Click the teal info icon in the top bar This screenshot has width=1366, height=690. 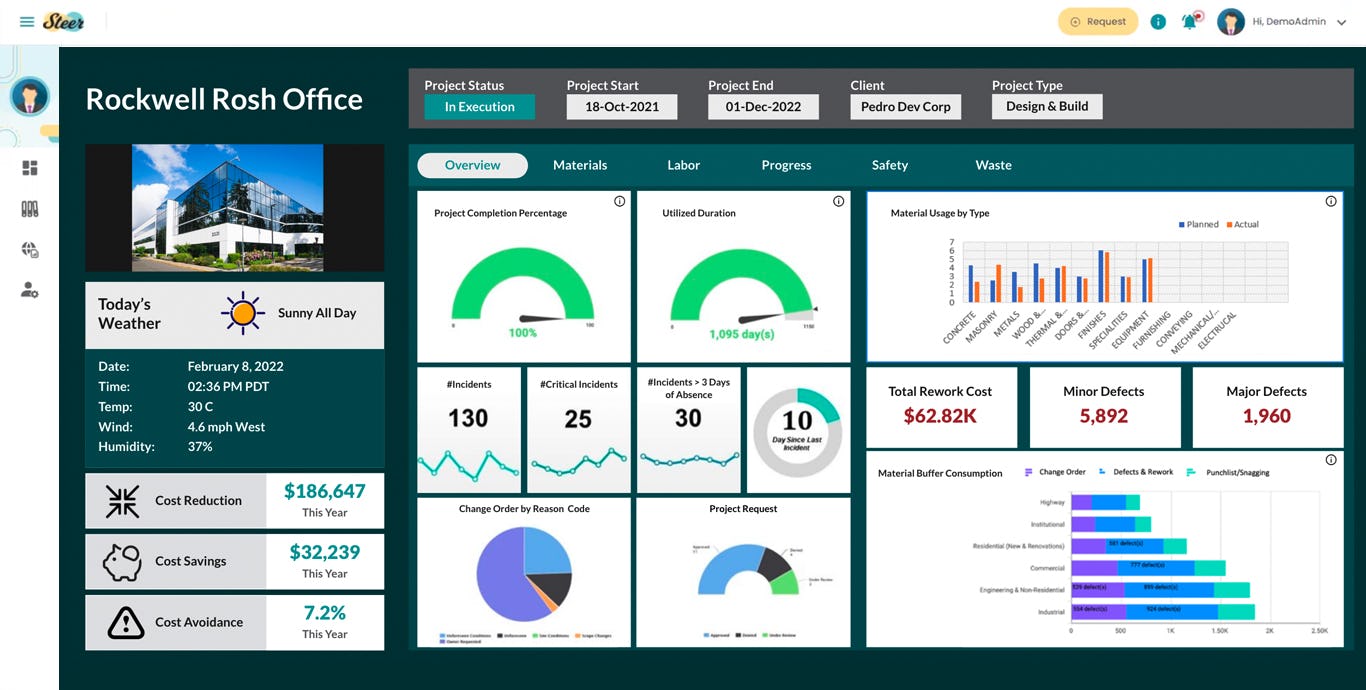pyautogui.click(x=1158, y=20)
